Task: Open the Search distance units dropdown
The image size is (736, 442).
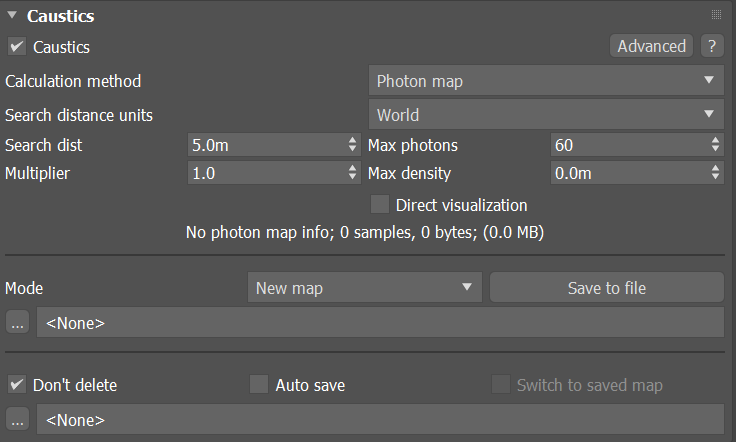Action: point(545,115)
